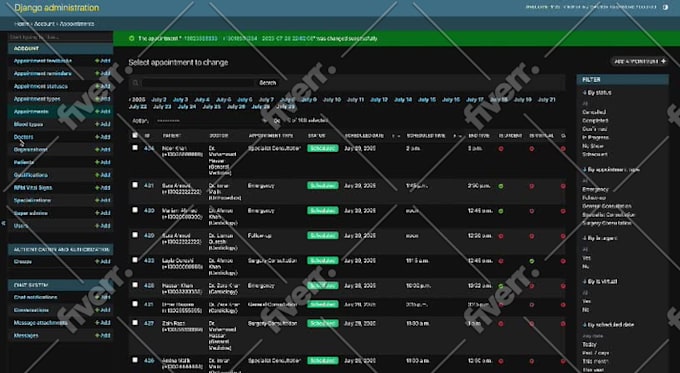Click the Add icon beside Conversations

pos(103,310)
